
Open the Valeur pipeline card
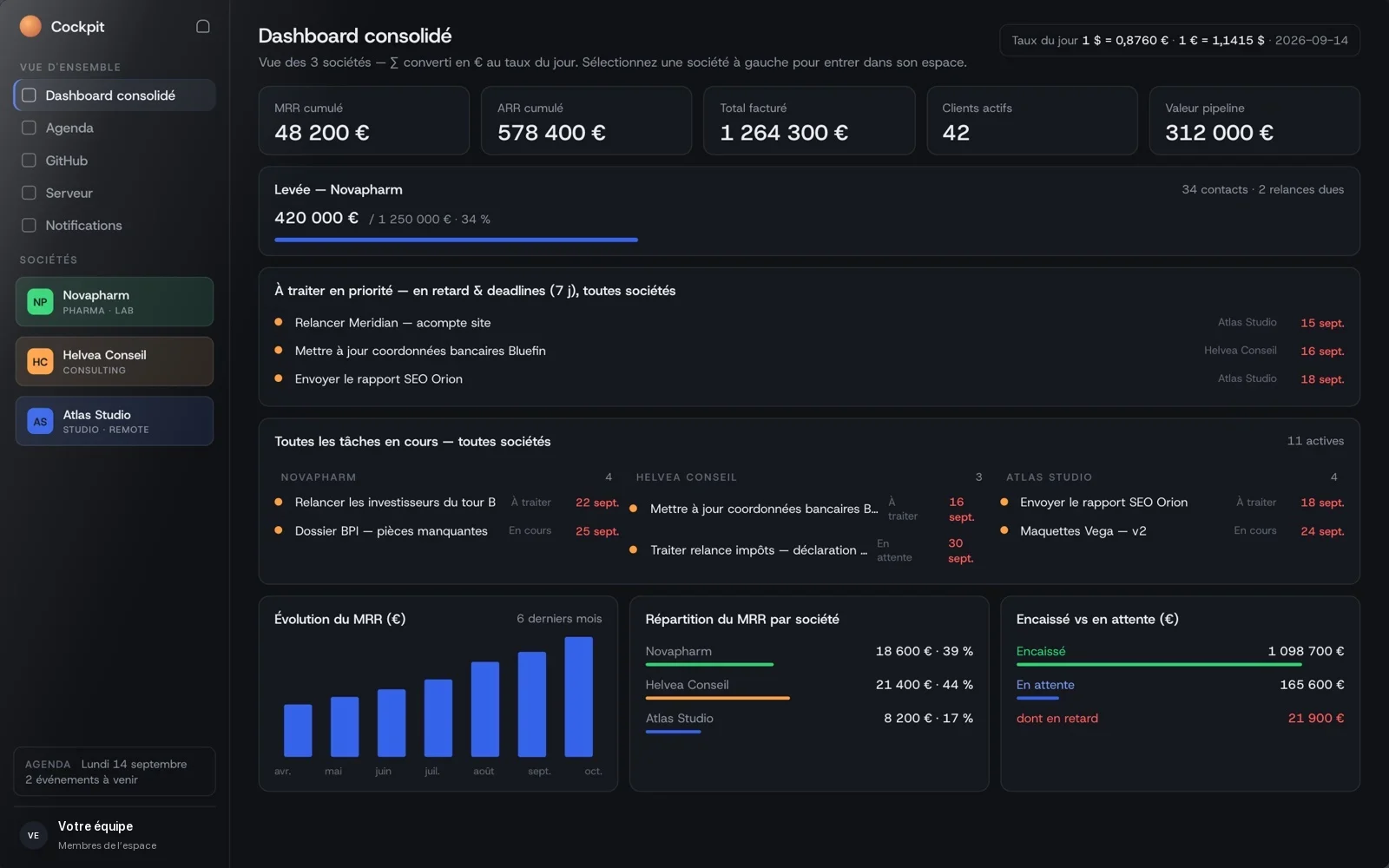(x=1254, y=121)
